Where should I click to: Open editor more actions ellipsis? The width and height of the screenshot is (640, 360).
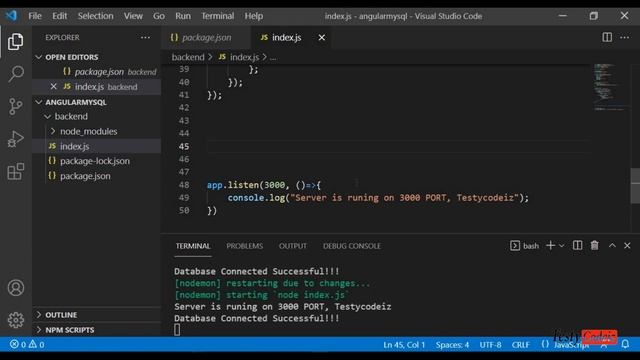tap(624, 37)
